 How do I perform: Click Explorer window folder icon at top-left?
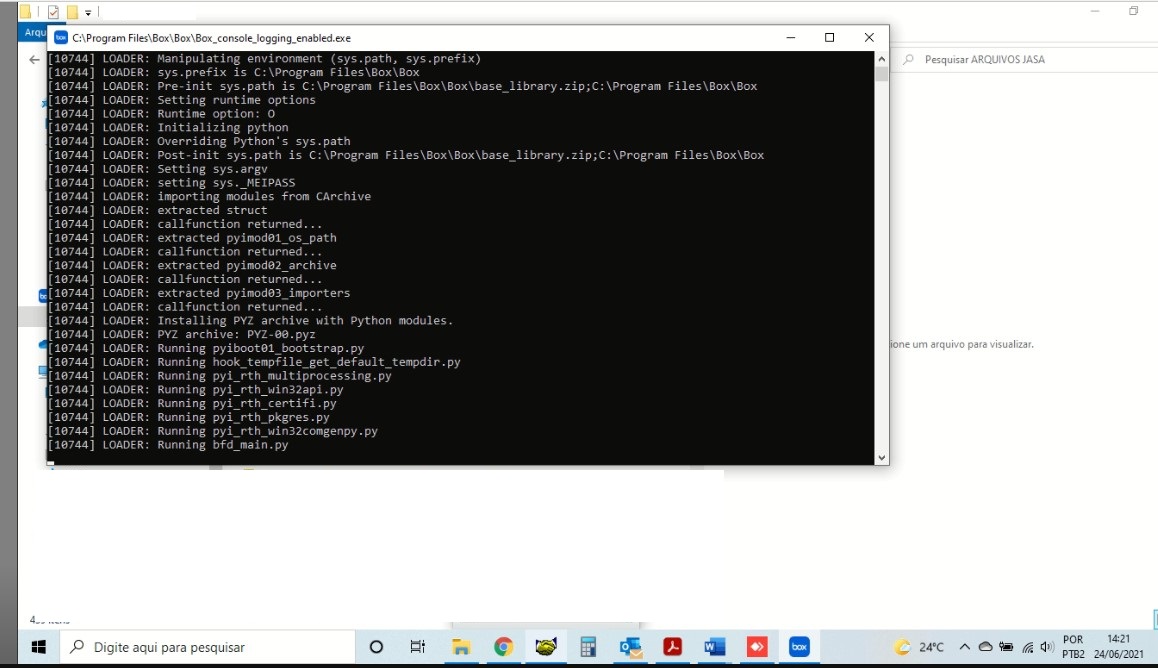(25, 11)
